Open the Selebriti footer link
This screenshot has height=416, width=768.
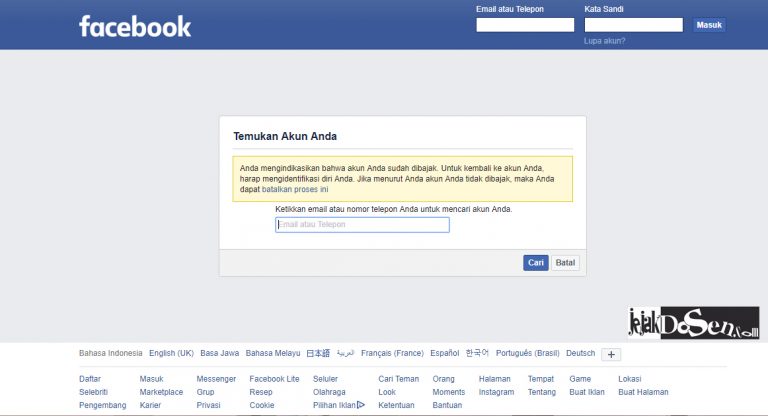coord(93,392)
